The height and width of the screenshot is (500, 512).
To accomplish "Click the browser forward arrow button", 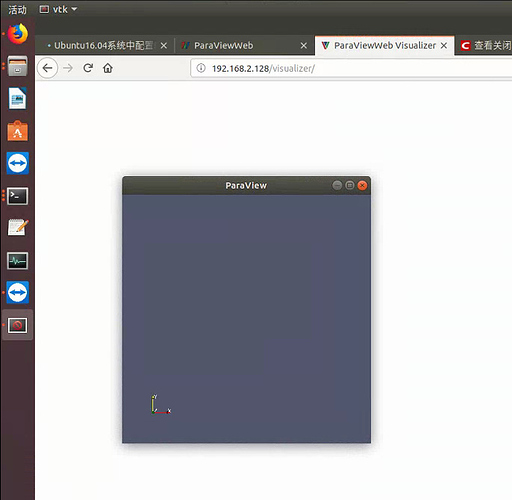I will tap(68, 68).
